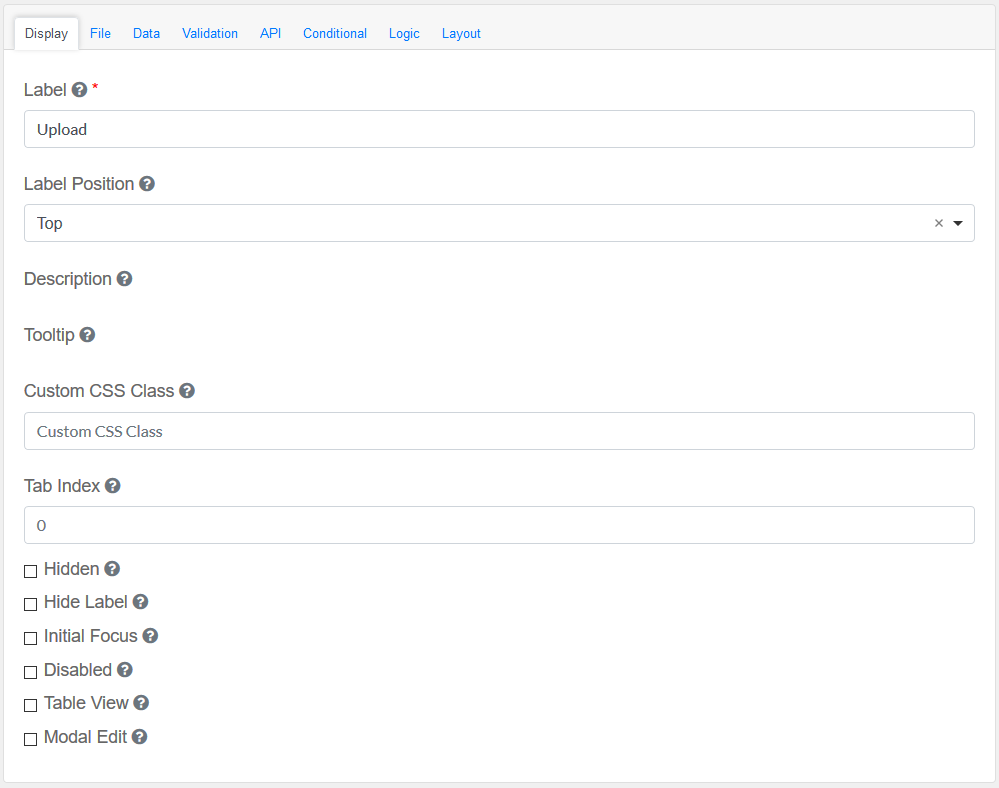Image resolution: width=999 pixels, height=788 pixels.
Task: Open the Conditional tab
Action: tap(335, 33)
